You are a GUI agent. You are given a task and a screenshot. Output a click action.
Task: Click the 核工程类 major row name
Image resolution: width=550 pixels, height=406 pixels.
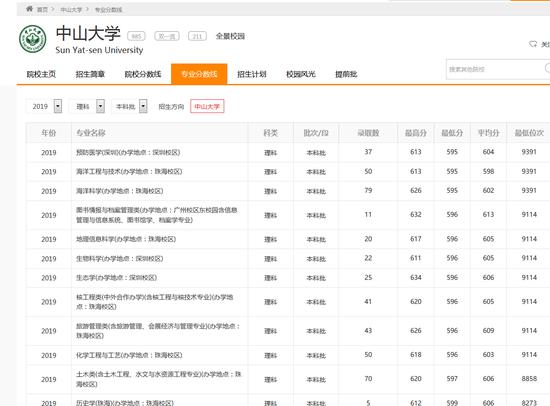pos(155,302)
